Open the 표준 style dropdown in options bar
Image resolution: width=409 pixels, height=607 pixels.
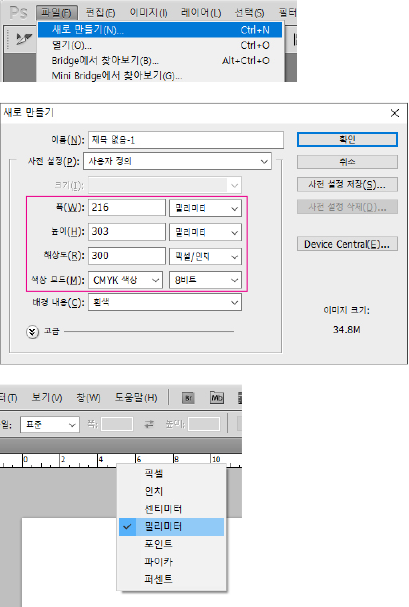(50, 425)
